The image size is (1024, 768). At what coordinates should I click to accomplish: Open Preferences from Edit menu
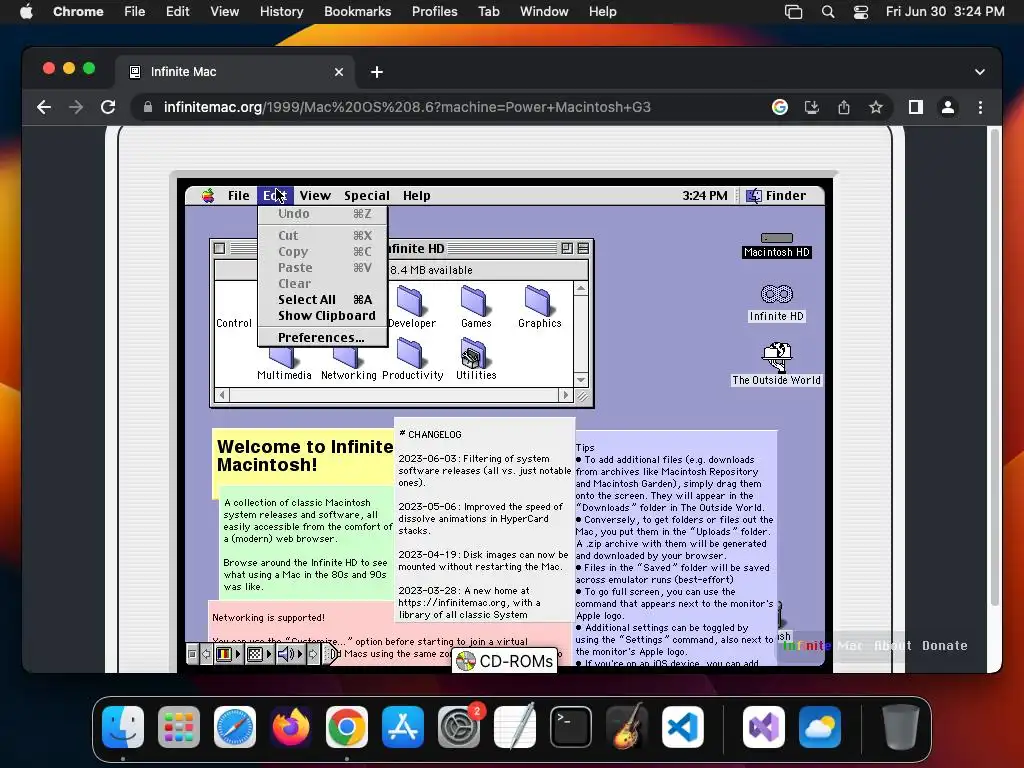click(x=323, y=338)
